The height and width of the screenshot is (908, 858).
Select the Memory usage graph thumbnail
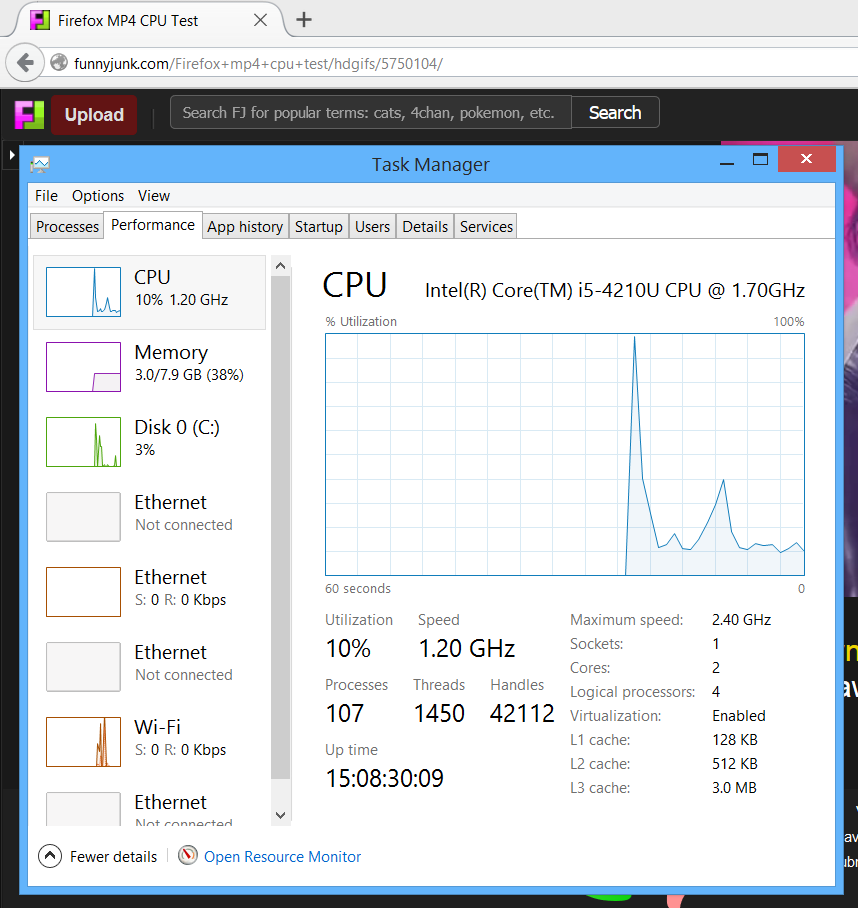pyautogui.click(x=83, y=367)
